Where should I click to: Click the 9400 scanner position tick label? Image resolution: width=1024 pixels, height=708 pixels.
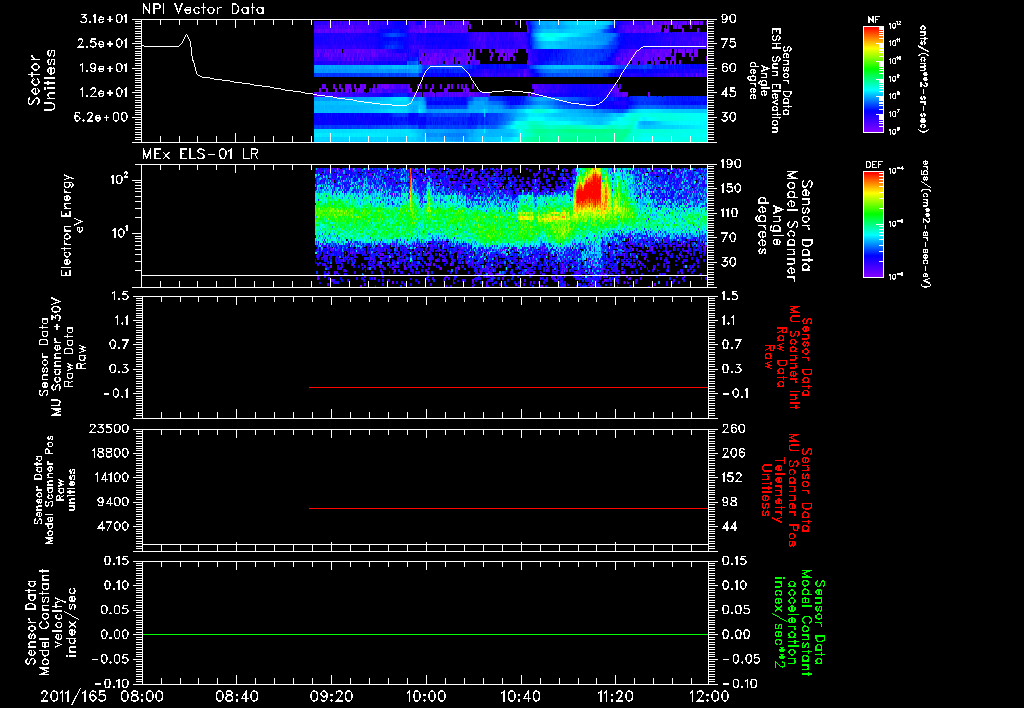point(113,502)
